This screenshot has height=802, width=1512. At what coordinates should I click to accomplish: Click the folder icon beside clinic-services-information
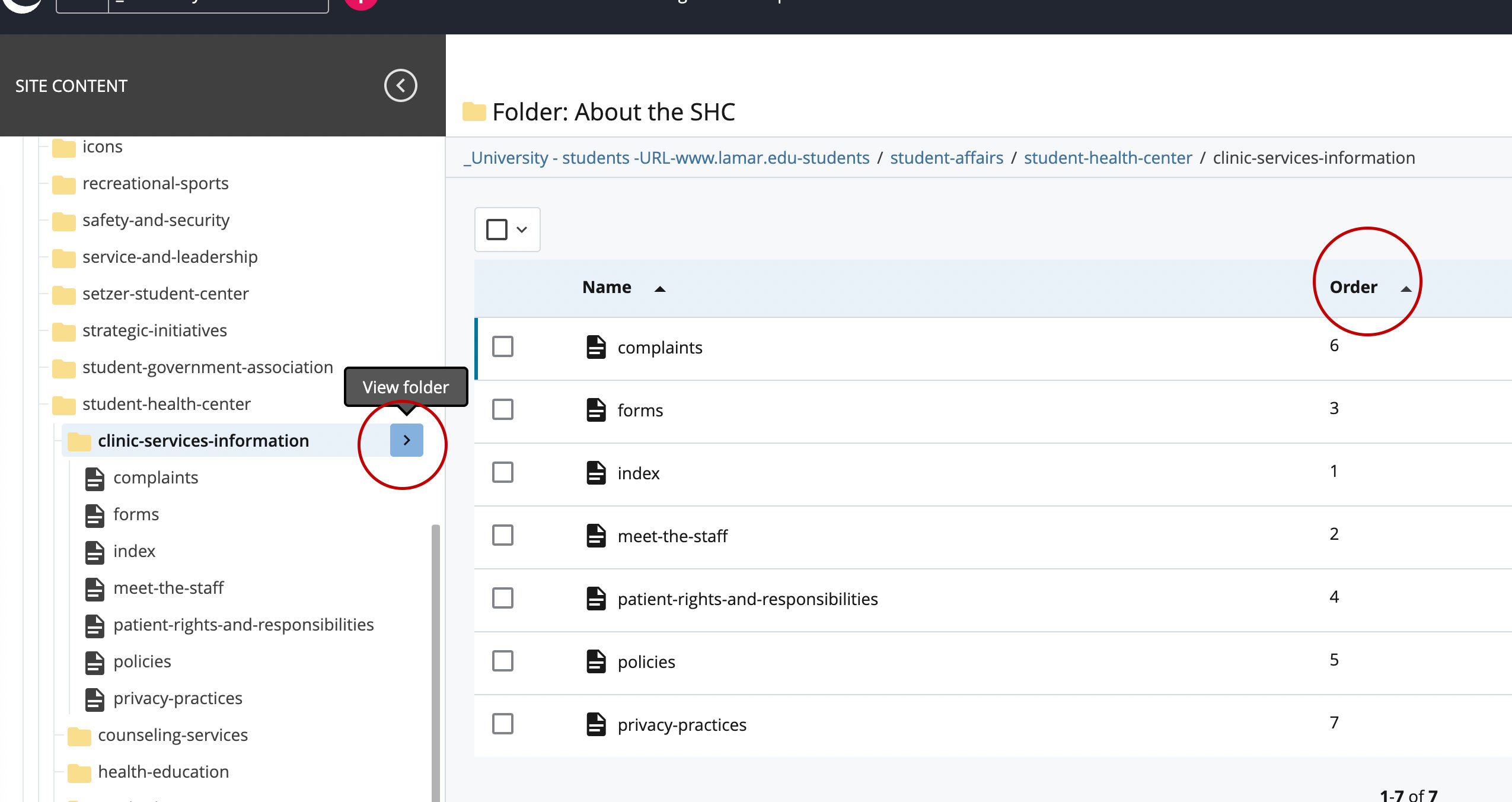[78, 440]
